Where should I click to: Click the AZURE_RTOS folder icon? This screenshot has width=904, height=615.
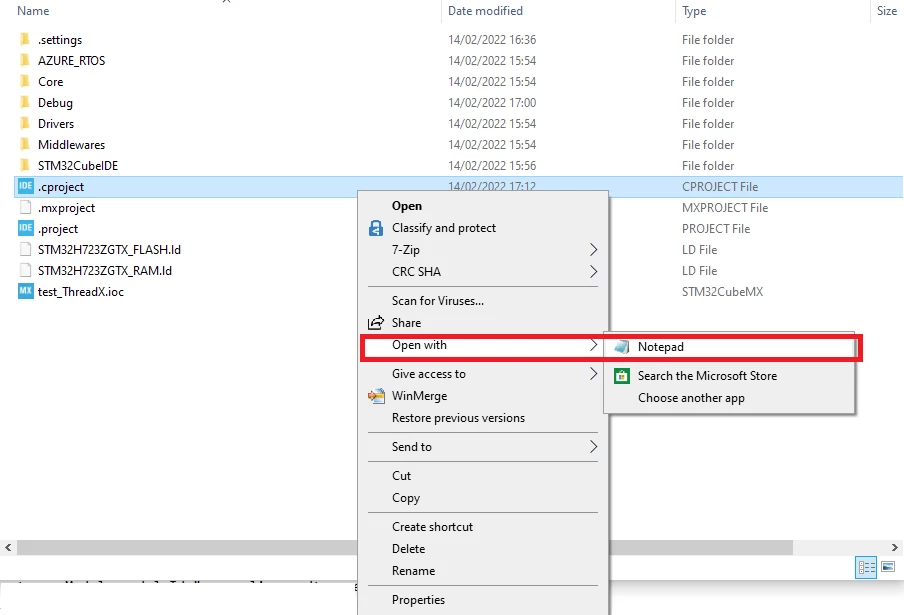25,60
